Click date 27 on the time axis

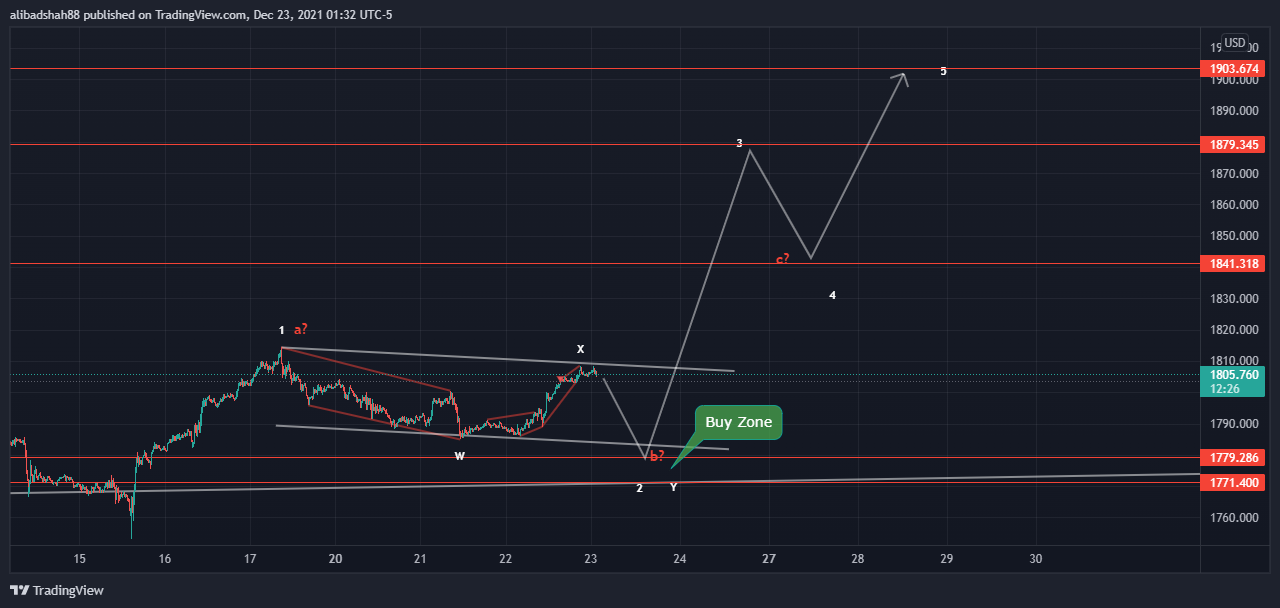(x=769, y=558)
